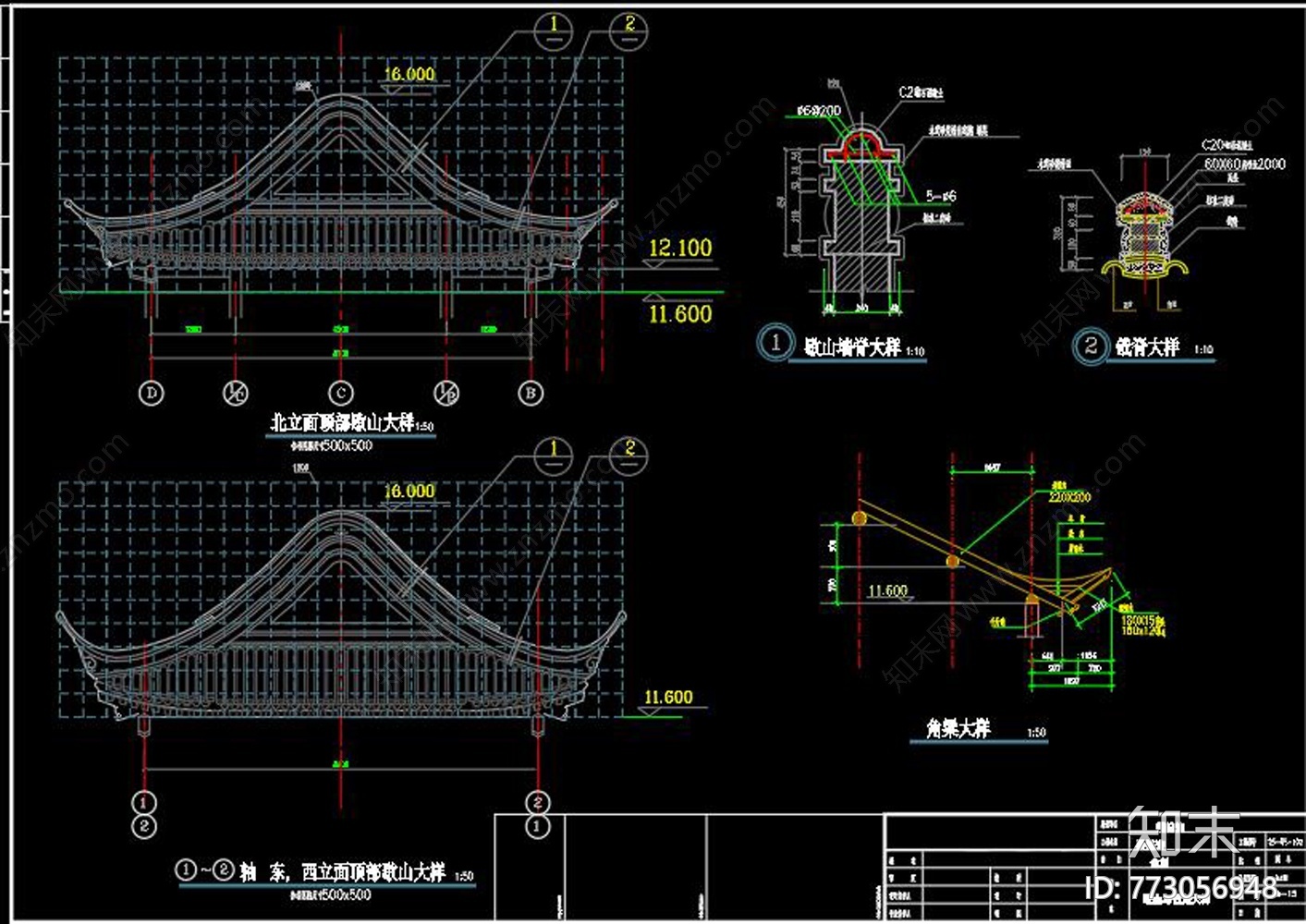Select the 1:10 scale beside 戗脊大样

[x=1203, y=350]
